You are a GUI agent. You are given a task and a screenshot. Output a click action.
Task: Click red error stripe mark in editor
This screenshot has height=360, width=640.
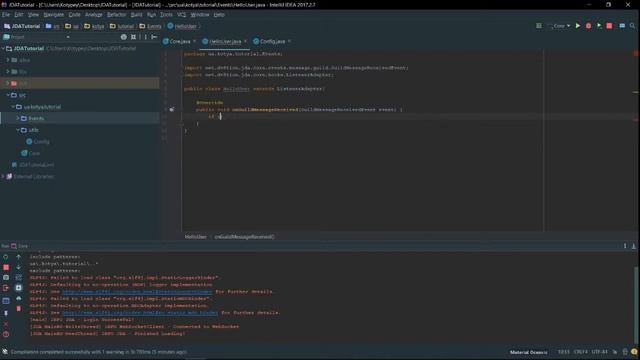point(636,120)
